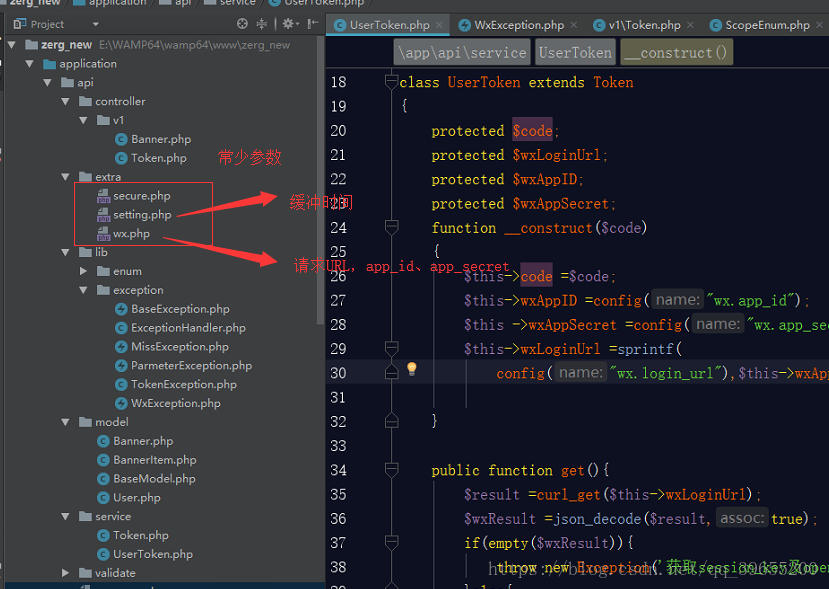Open the Project panel settings gear
Image resolution: width=829 pixels, height=589 pixels.
pos(288,23)
